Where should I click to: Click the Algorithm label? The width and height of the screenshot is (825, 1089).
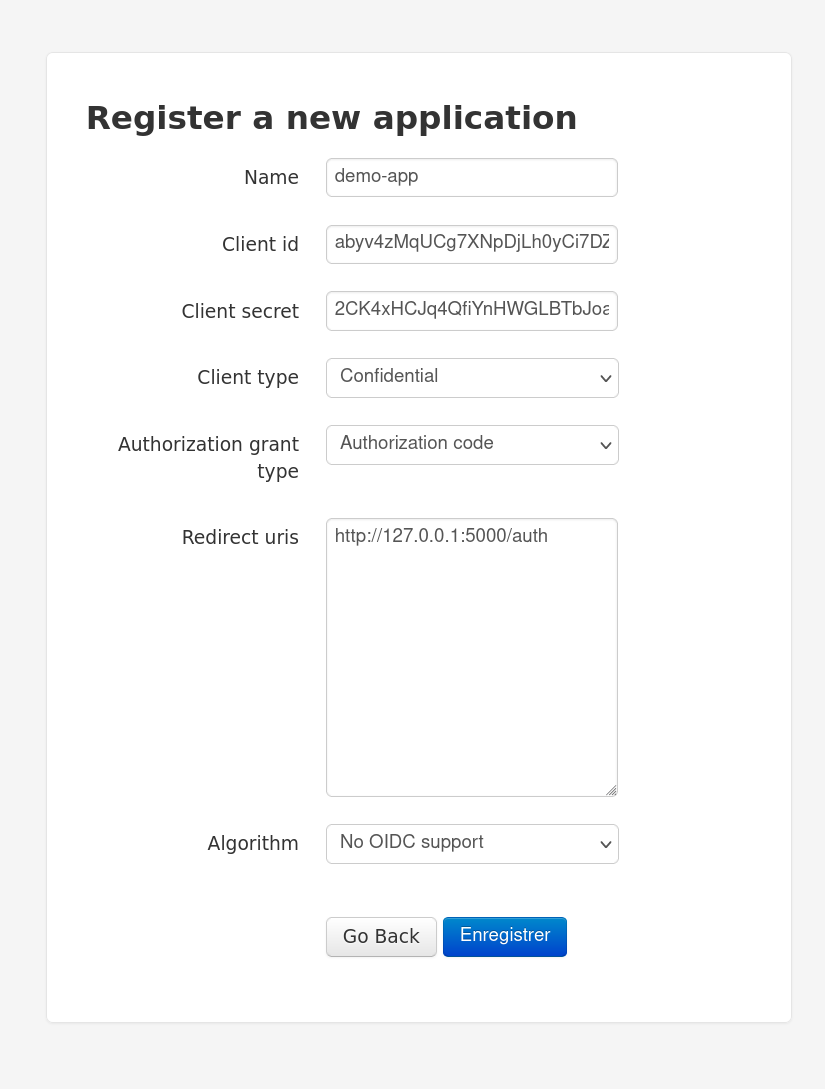pos(253,844)
